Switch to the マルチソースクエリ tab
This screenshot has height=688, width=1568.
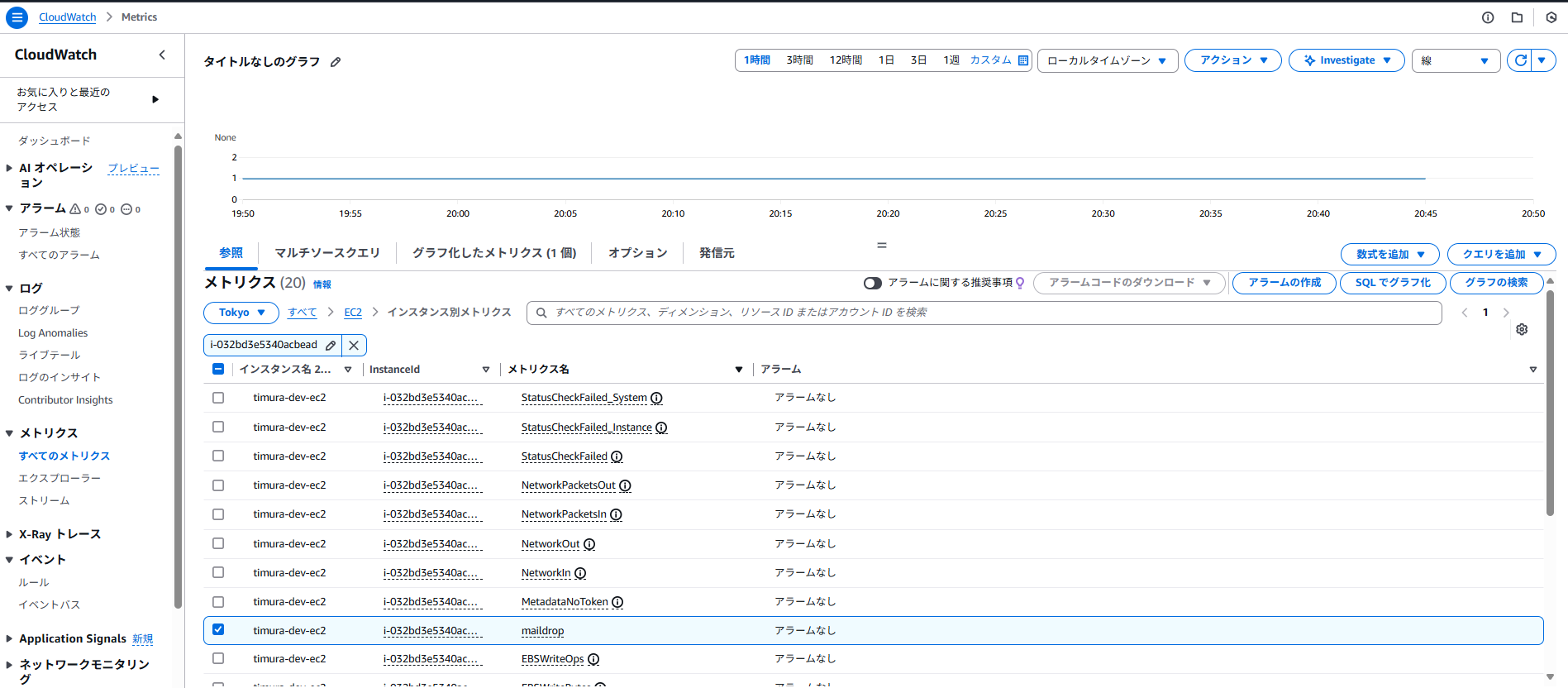point(327,253)
